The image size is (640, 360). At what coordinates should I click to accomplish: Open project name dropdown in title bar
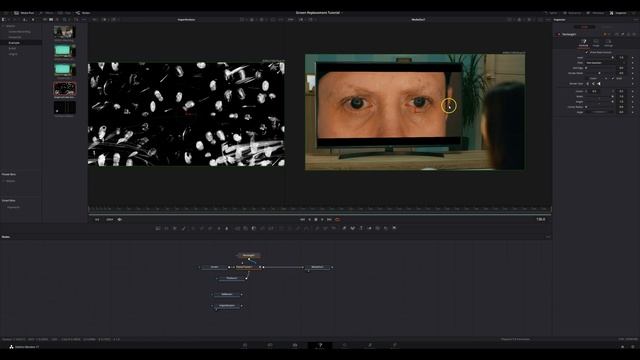342,13
